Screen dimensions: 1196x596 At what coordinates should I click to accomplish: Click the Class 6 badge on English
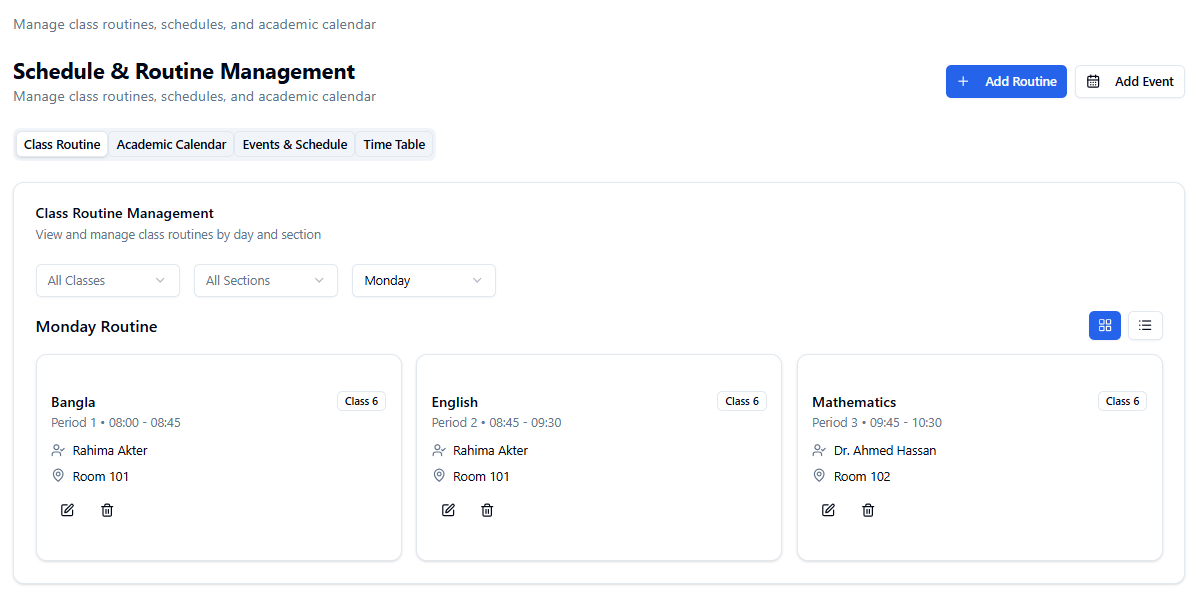tap(742, 401)
